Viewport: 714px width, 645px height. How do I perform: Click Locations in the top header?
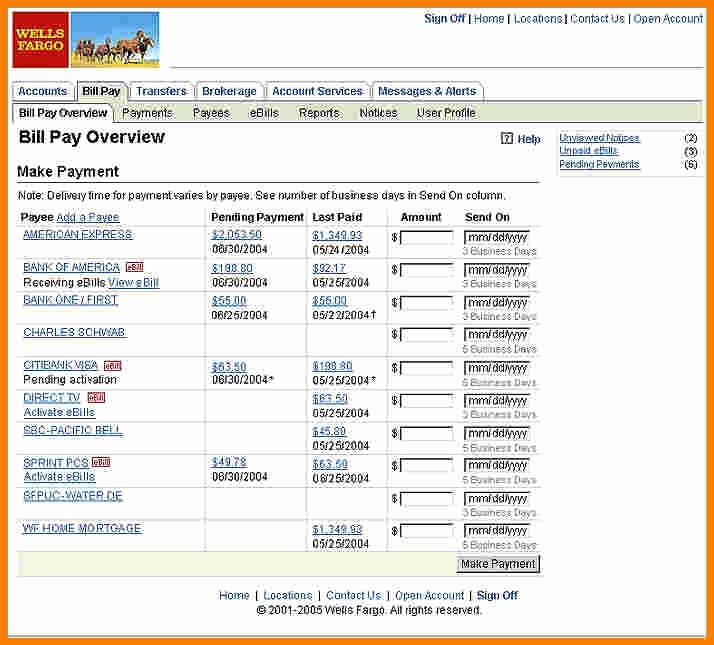pyautogui.click(x=538, y=19)
